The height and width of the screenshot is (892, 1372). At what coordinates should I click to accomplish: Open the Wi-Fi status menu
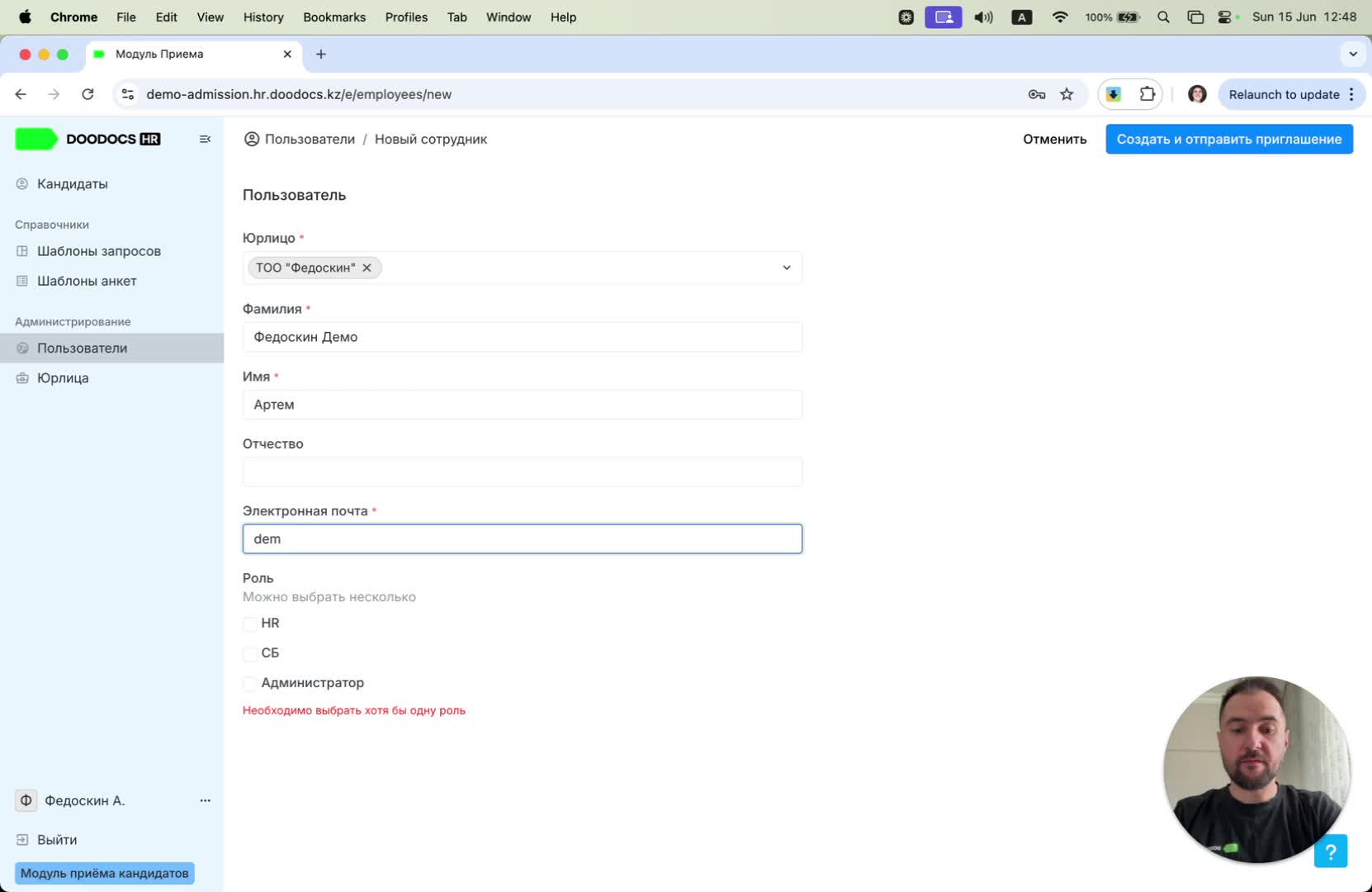[1060, 17]
